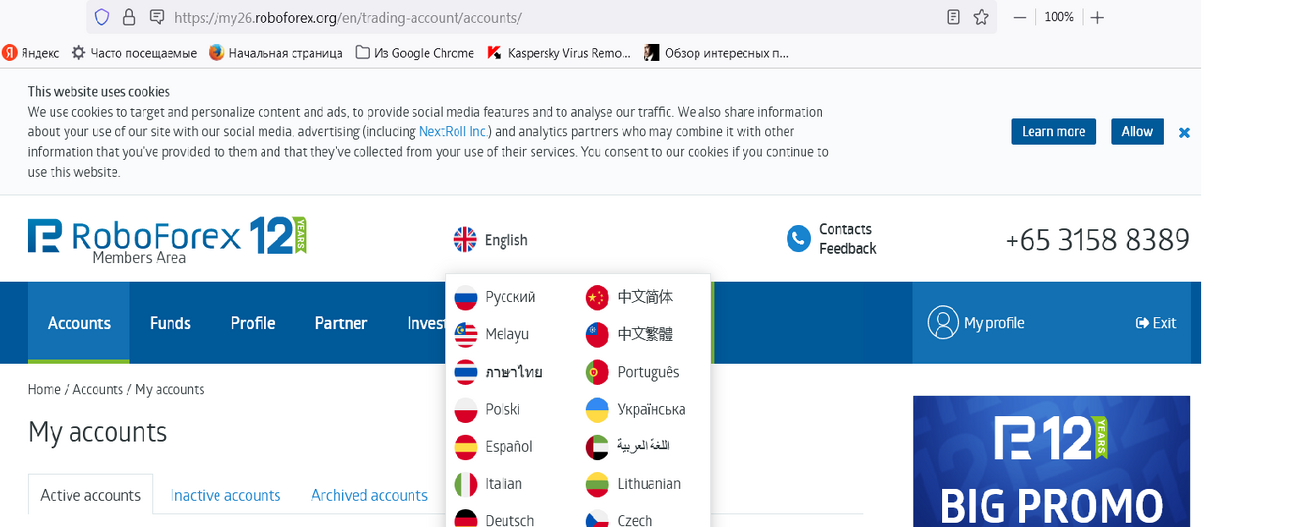Open the Contacts link
Viewport: 1290px width, 527px height.
click(845, 229)
